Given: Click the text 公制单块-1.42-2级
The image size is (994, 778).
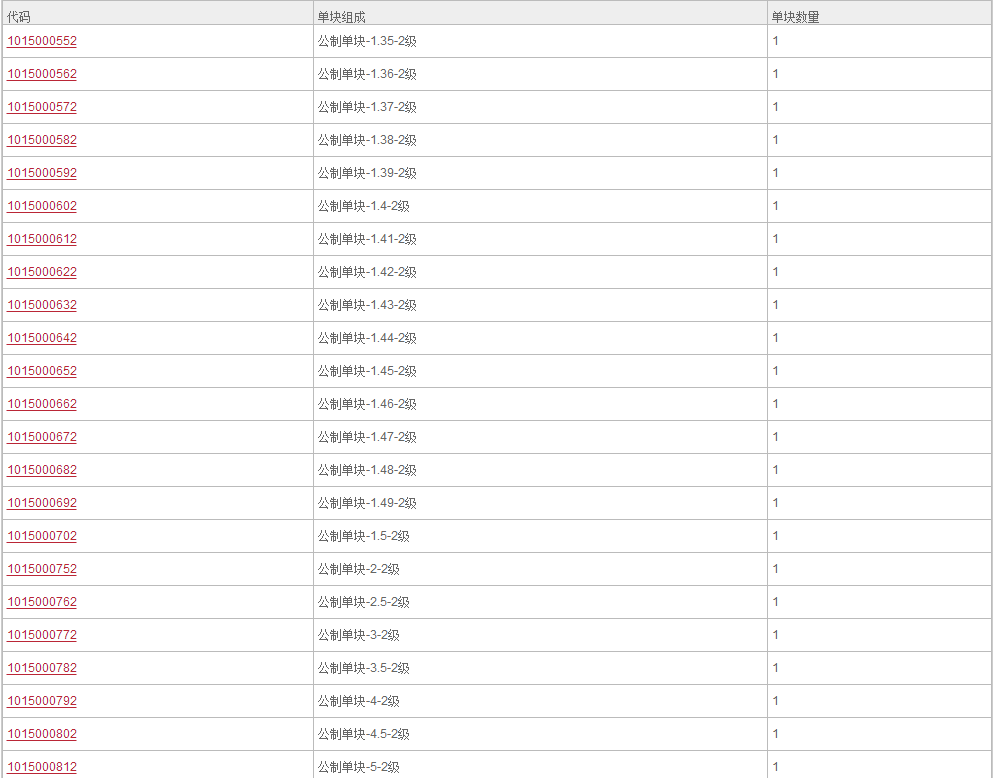Looking at the screenshot, I should tap(367, 272).
